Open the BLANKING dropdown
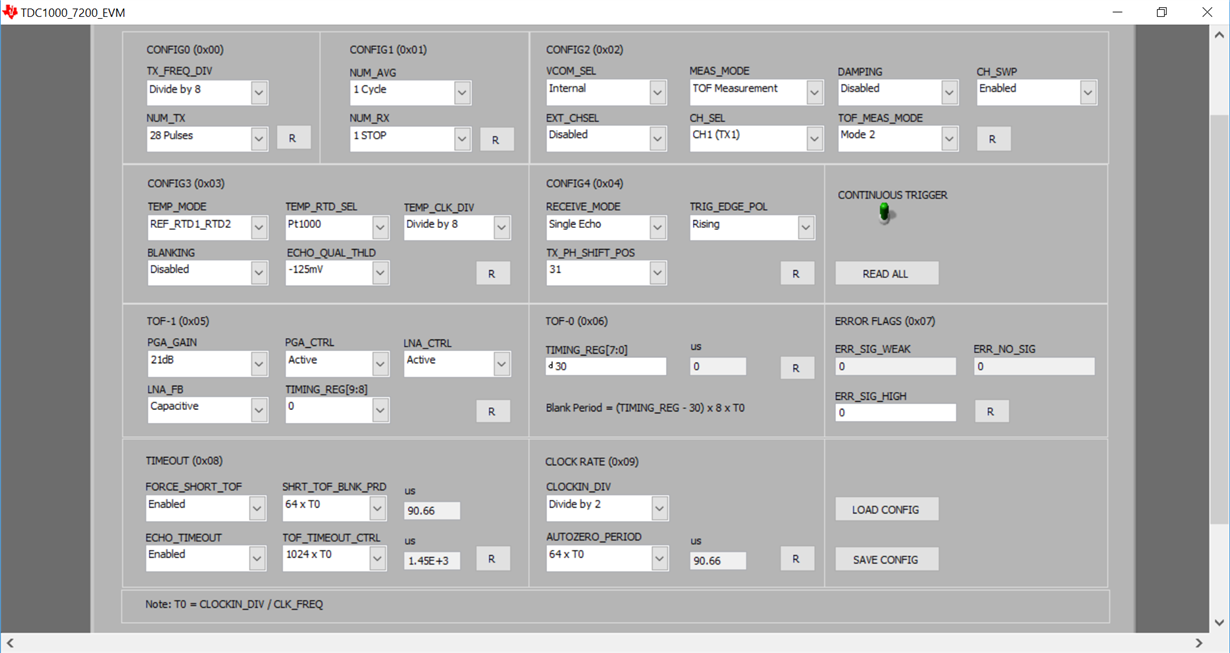The width and height of the screenshot is (1230, 653). tap(208, 272)
